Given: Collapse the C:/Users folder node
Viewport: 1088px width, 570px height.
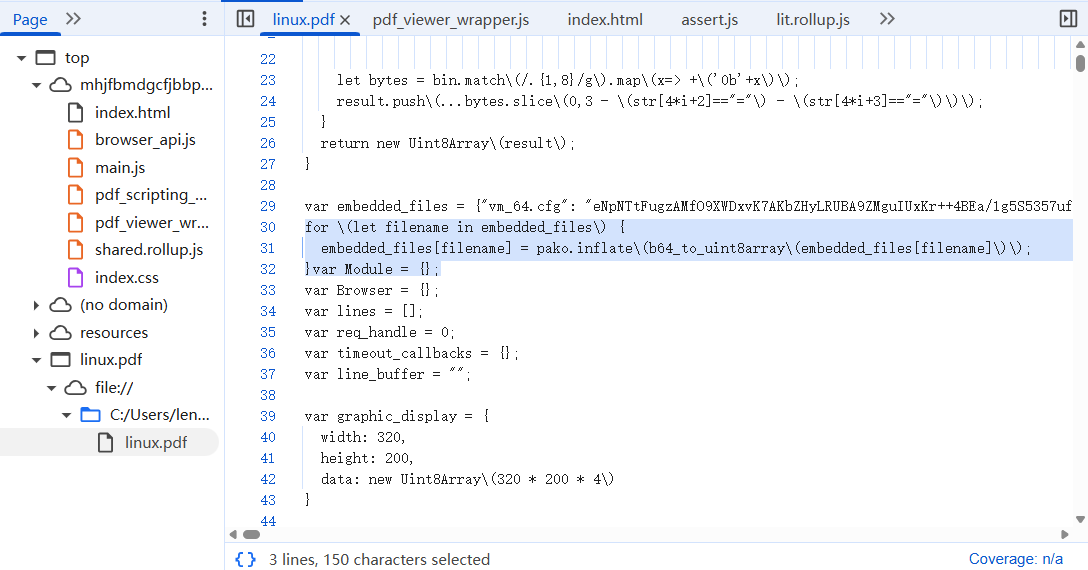Looking at the screenshot, I should 67,415.
